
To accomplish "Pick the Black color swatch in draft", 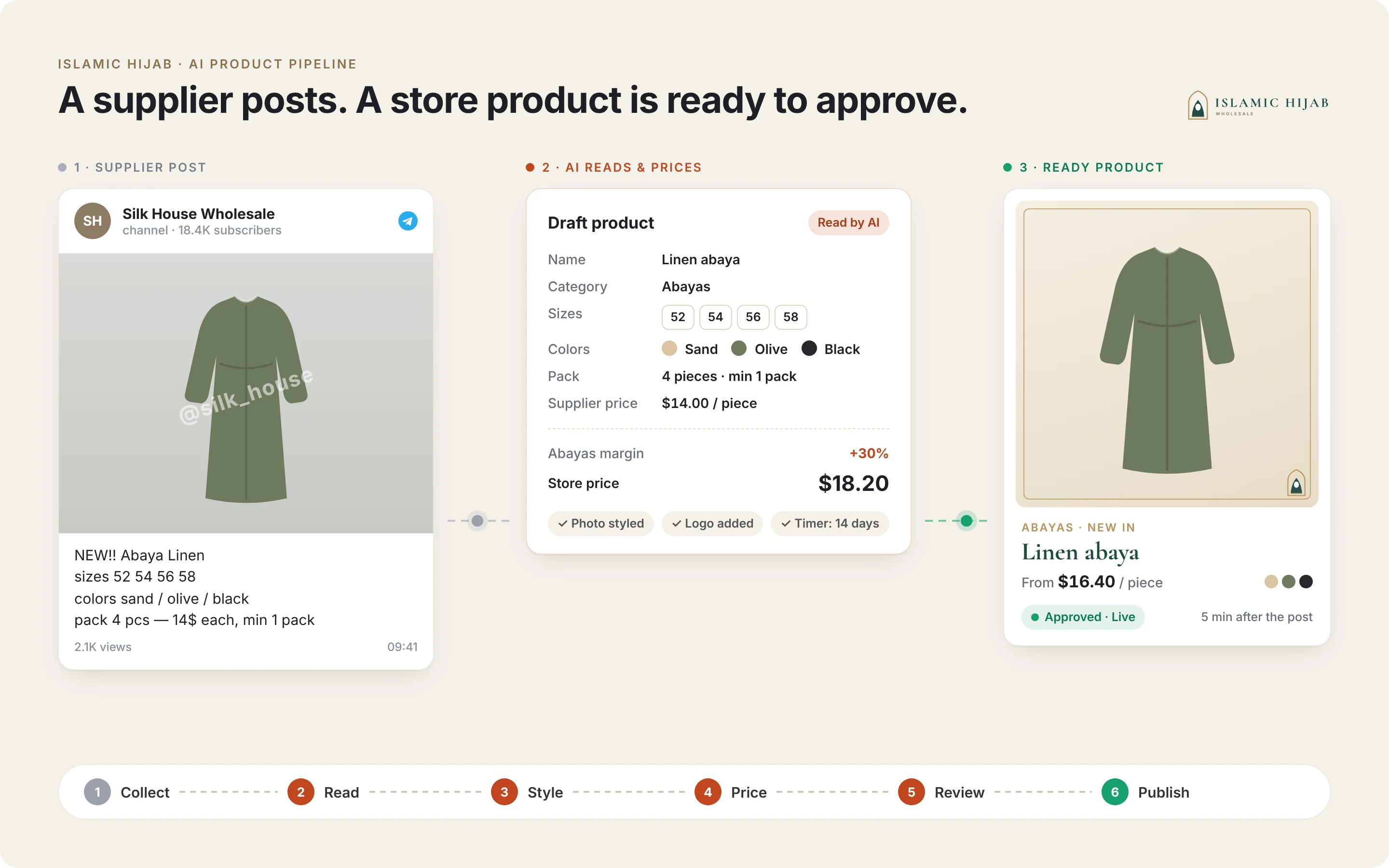I will tap(809, 349).
